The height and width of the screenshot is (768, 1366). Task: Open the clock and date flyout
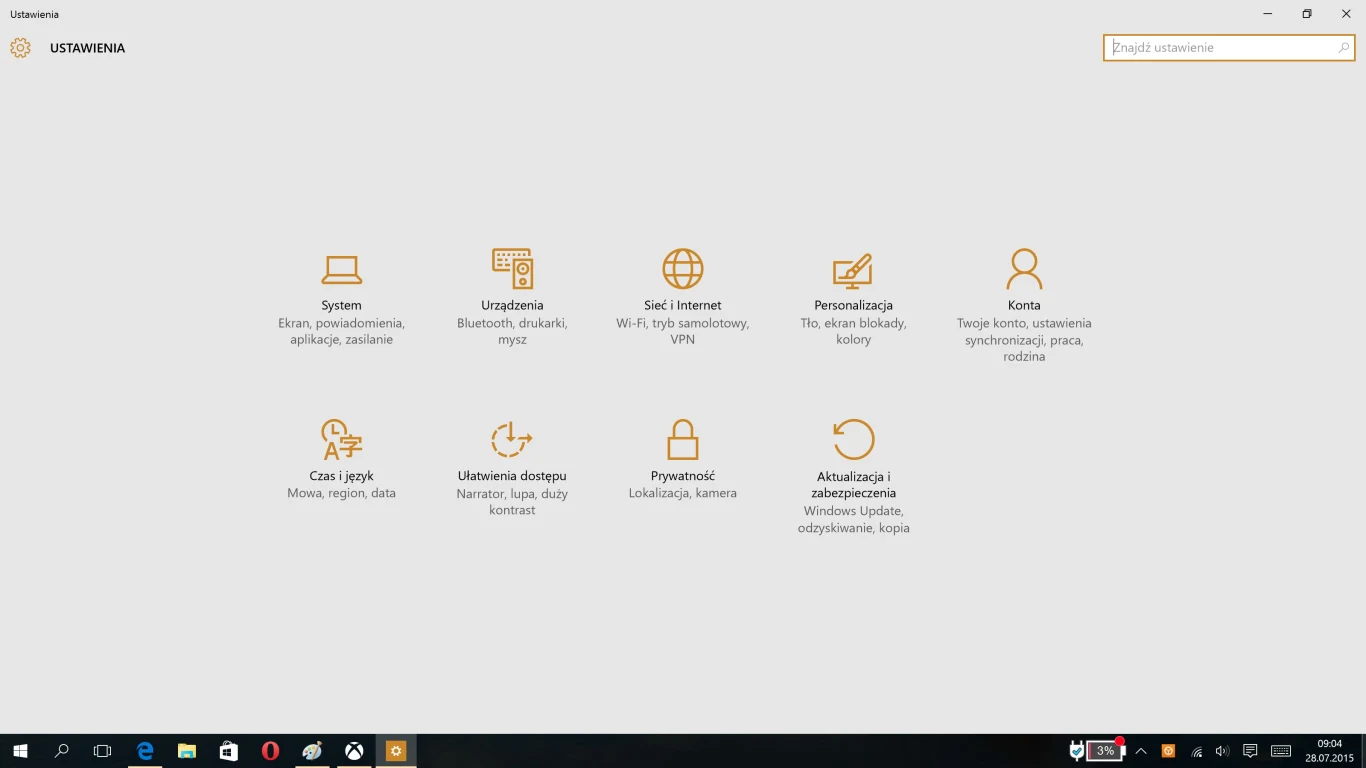1329,751
